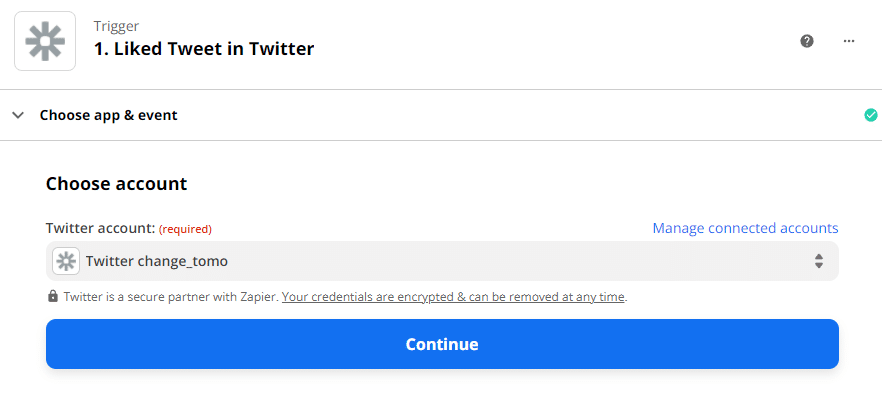The image size is (882, 411).
Task: Click the step title Liked Tweet in Twitter
Action: point(204,49)
